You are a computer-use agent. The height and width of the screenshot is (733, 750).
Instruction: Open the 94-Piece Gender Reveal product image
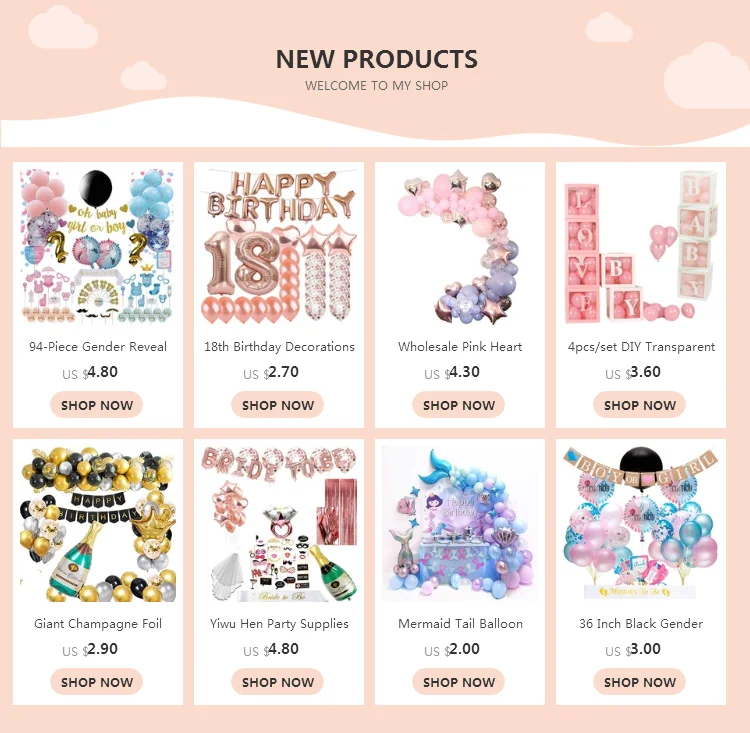point(98,246)
